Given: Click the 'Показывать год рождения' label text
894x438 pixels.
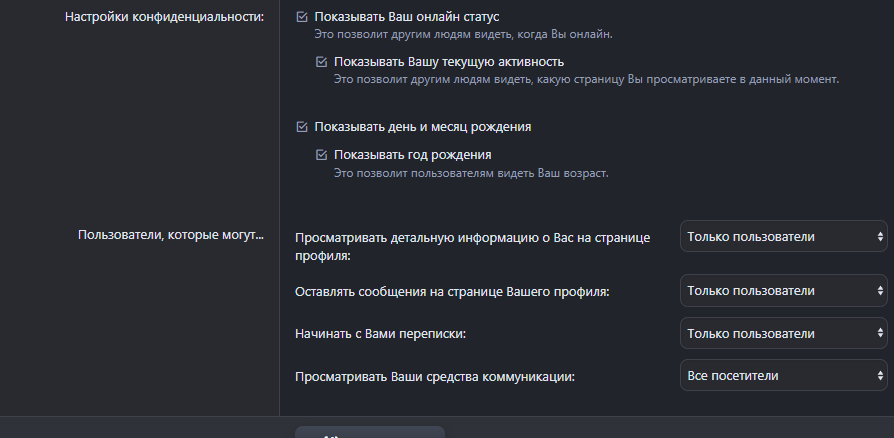Looking at the screenshot, I should pyautogui.click(x=413, y=155).
